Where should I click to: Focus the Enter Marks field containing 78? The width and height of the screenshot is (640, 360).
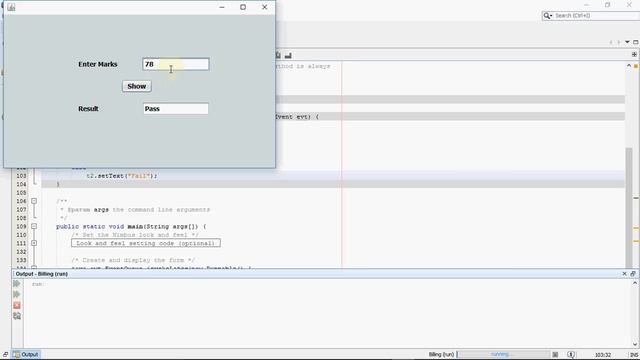click(x=176, y=64)
